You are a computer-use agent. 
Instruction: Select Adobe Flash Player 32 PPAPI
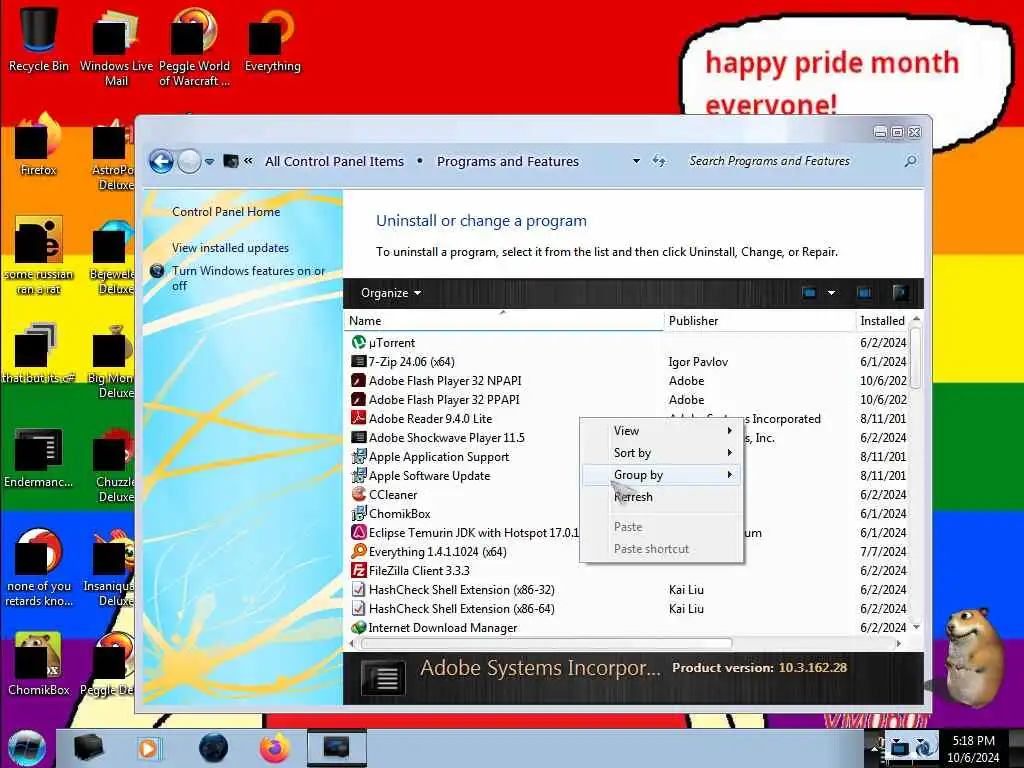point(444,399)
